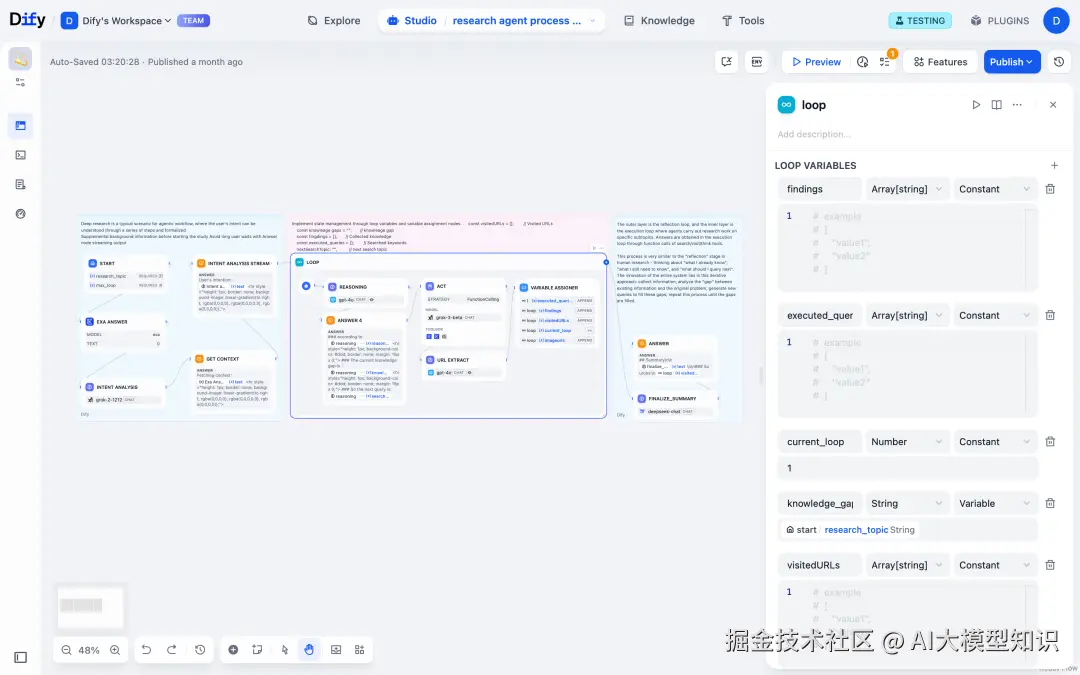
Task: Open user avatar D account menu
Action: [x=1056, y=21]
